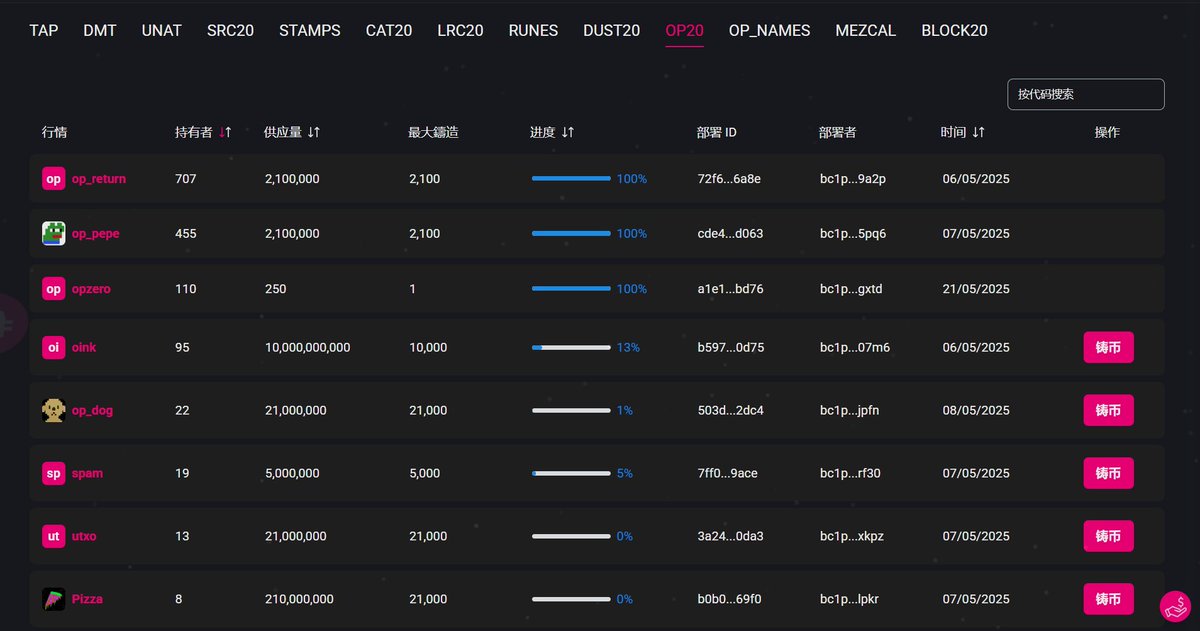
Task: Open the spam token link
Action: [87, 473]
